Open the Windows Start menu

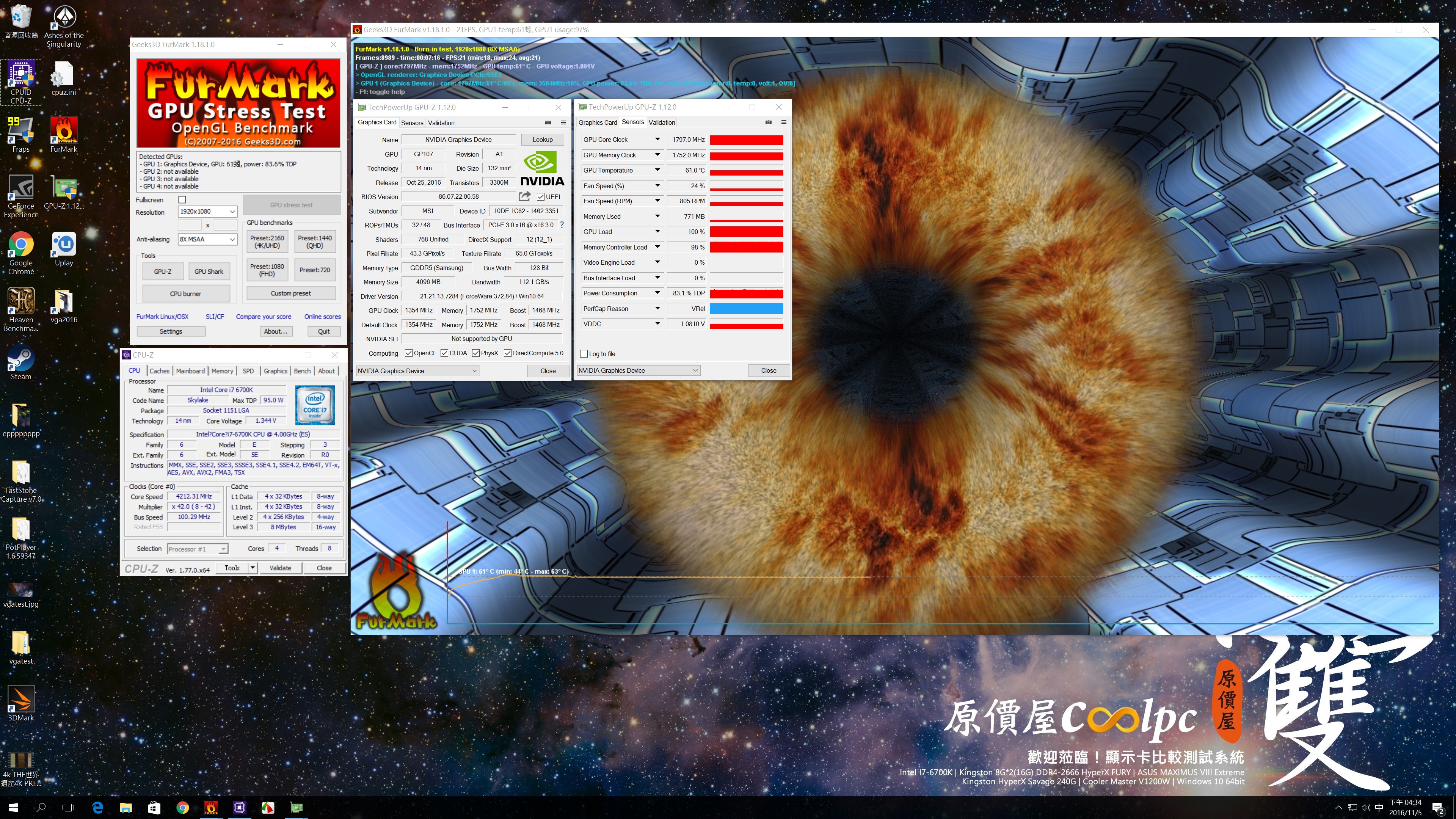(14, 807)
